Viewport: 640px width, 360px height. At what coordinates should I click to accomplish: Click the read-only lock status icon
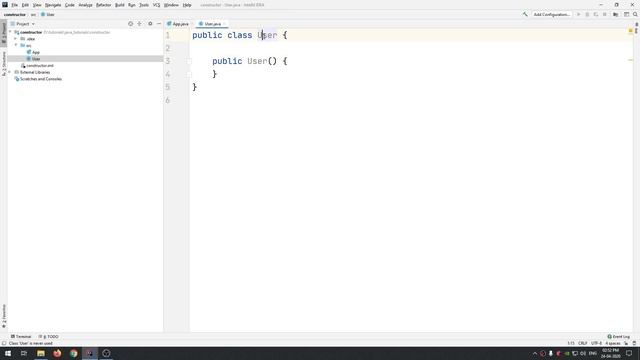coord(626,343)
